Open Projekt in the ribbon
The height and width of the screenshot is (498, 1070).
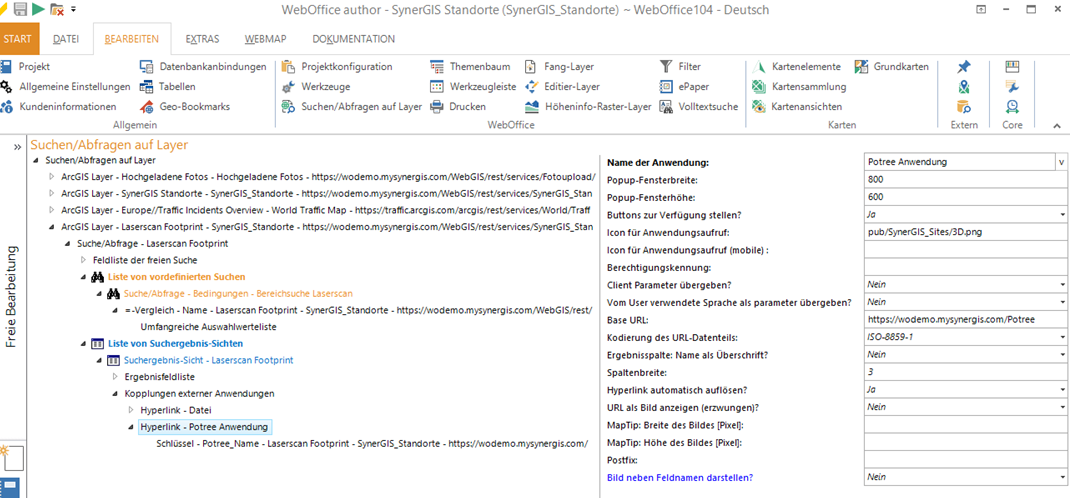pos(25,67)
